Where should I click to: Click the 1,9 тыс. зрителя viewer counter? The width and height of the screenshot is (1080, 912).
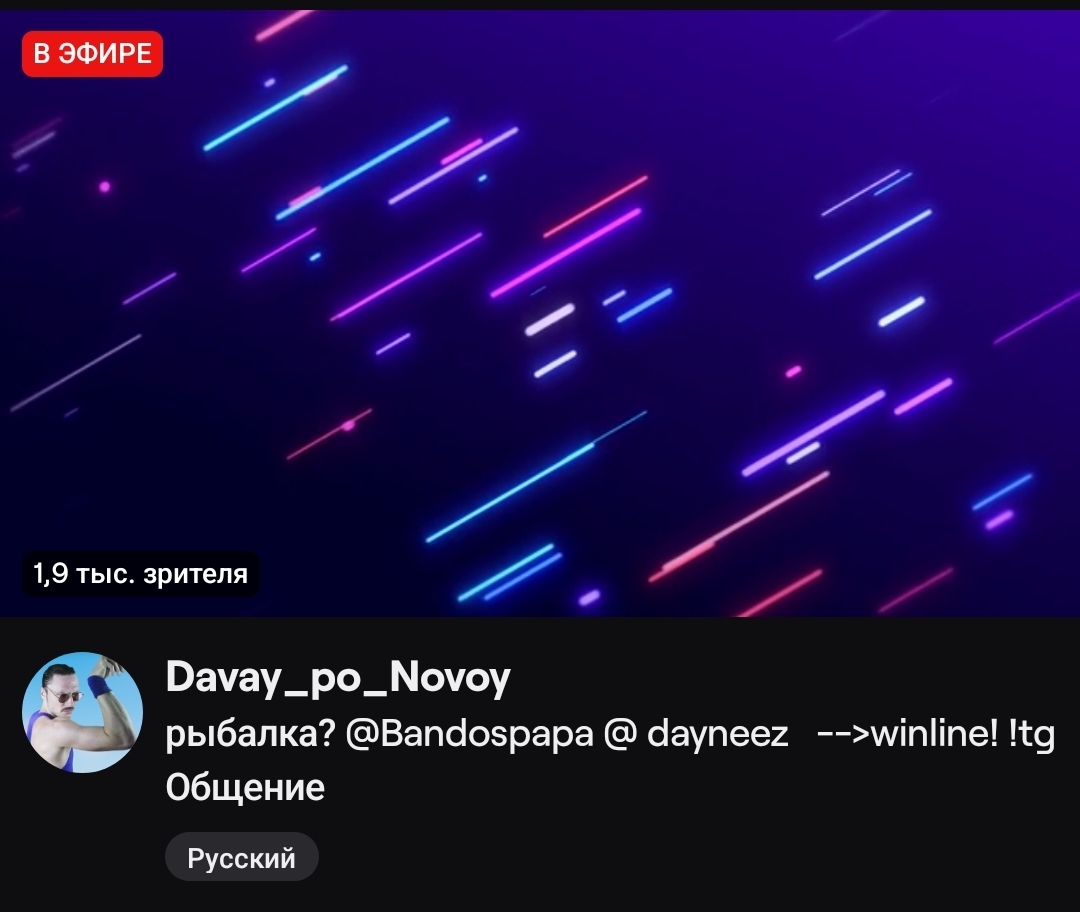point(141,574)
